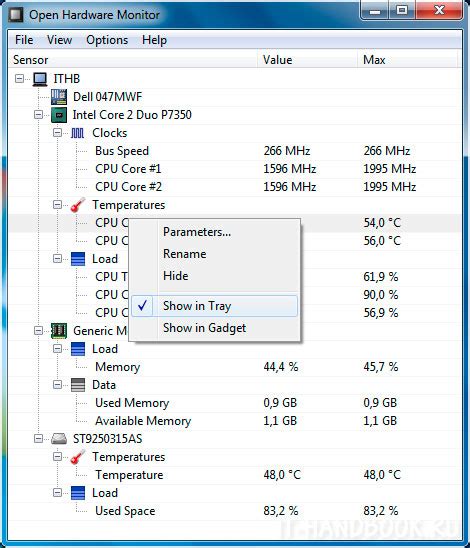
Task: Open the View menu
Action: coord(59,40)
